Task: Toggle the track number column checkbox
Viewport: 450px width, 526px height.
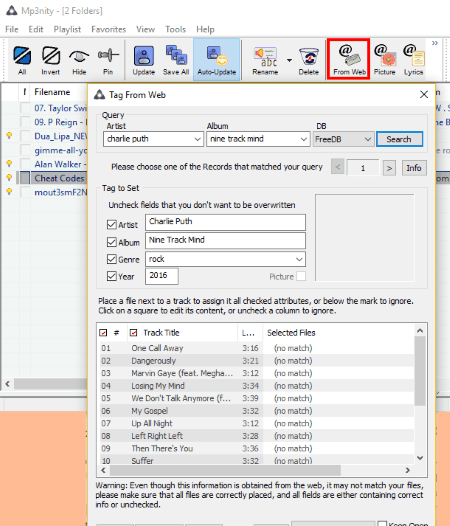Action: (x=103, y=333)
